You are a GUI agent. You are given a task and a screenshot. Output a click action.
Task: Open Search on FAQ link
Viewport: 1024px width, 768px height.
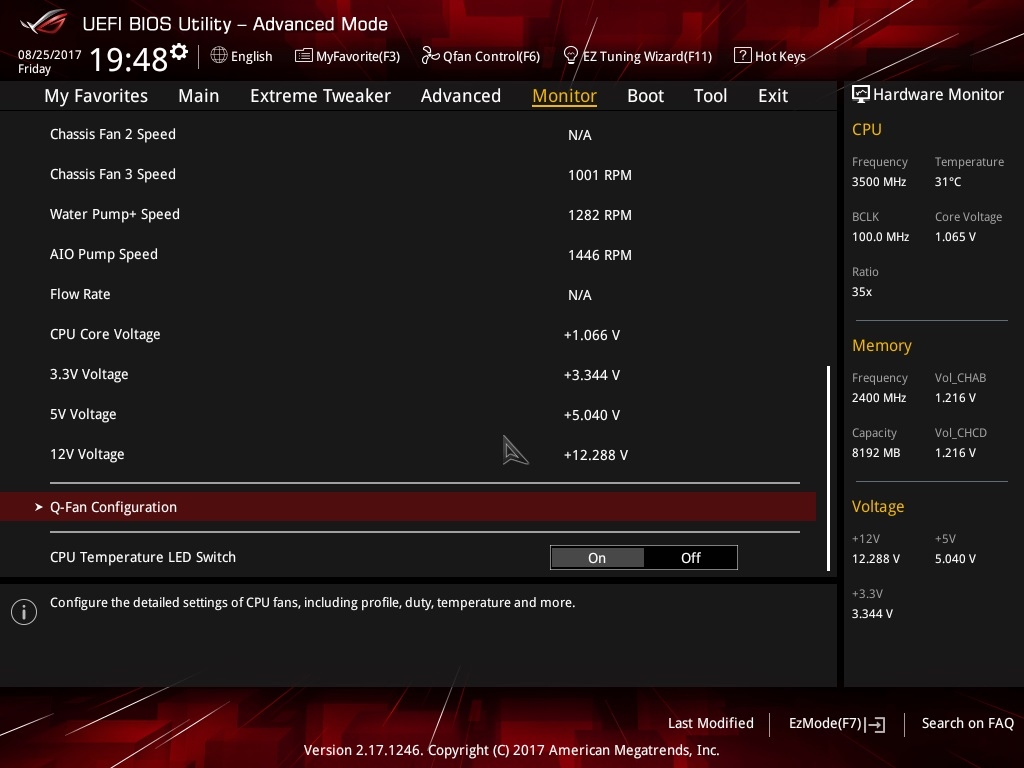point(967,723)
